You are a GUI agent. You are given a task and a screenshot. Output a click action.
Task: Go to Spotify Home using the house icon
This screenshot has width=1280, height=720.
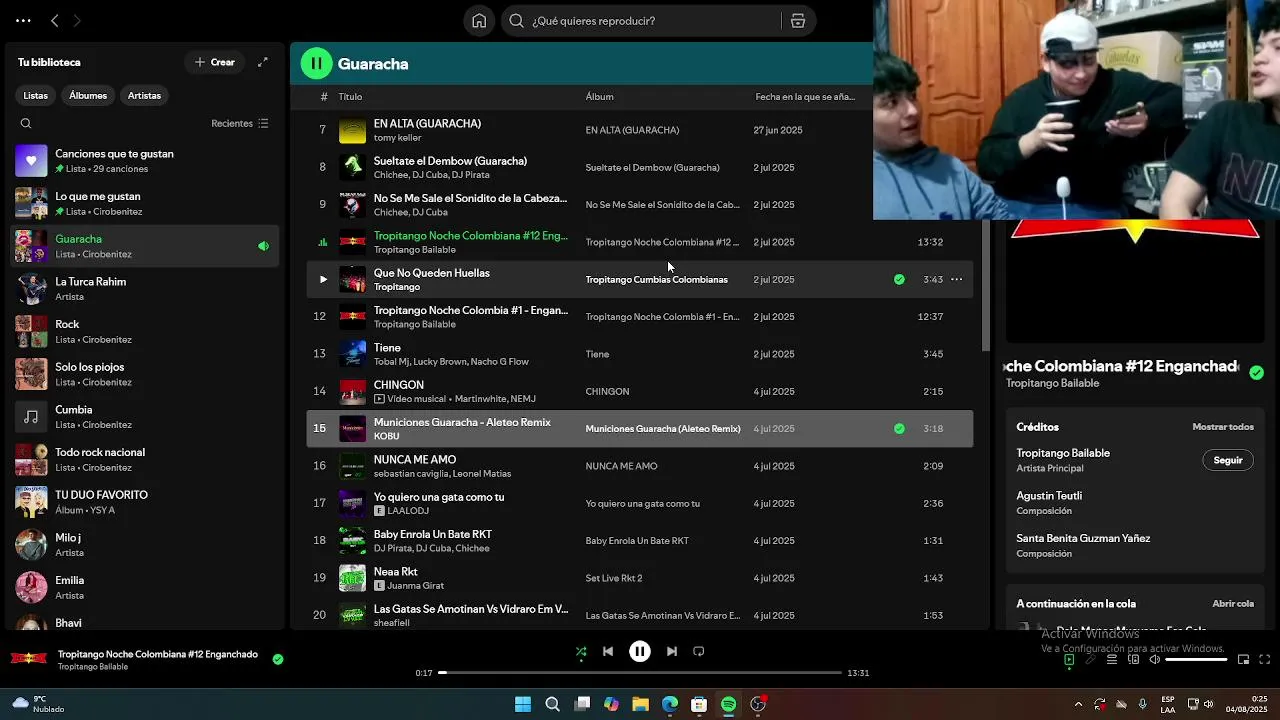(479, 21)
